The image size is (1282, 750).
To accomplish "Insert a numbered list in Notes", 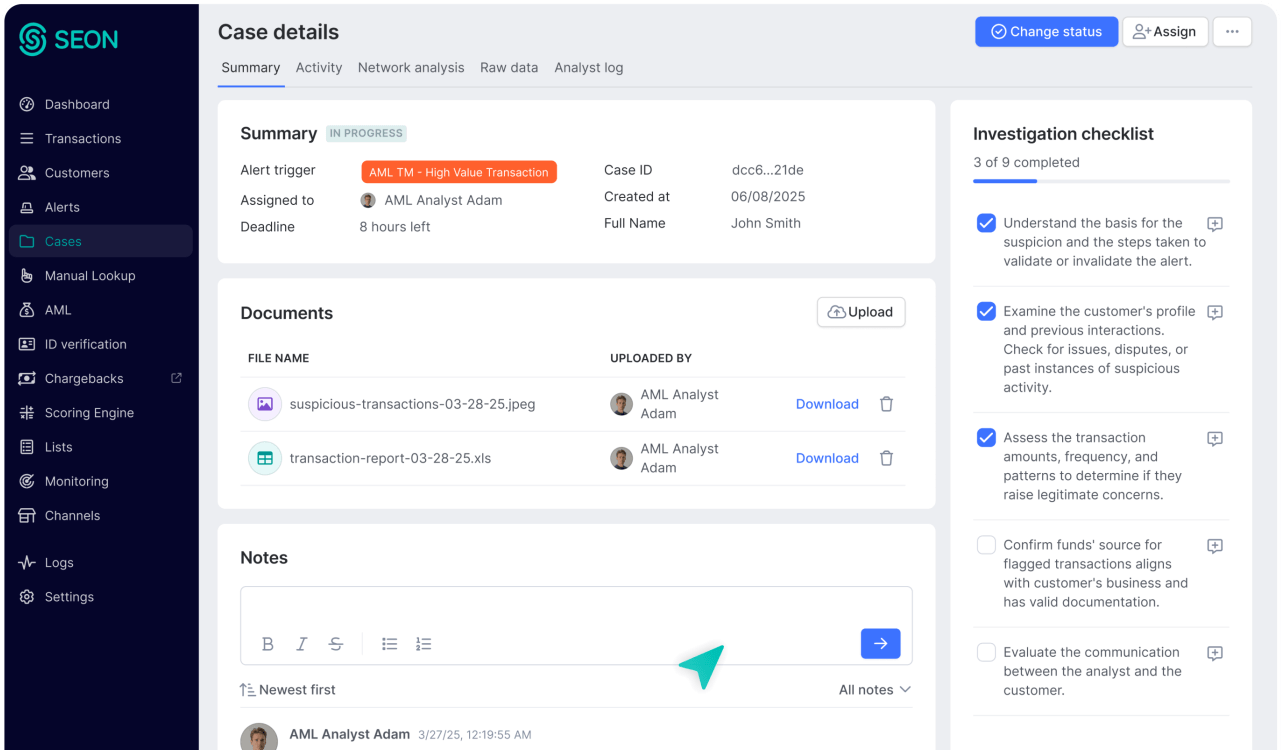I will 424,644.
